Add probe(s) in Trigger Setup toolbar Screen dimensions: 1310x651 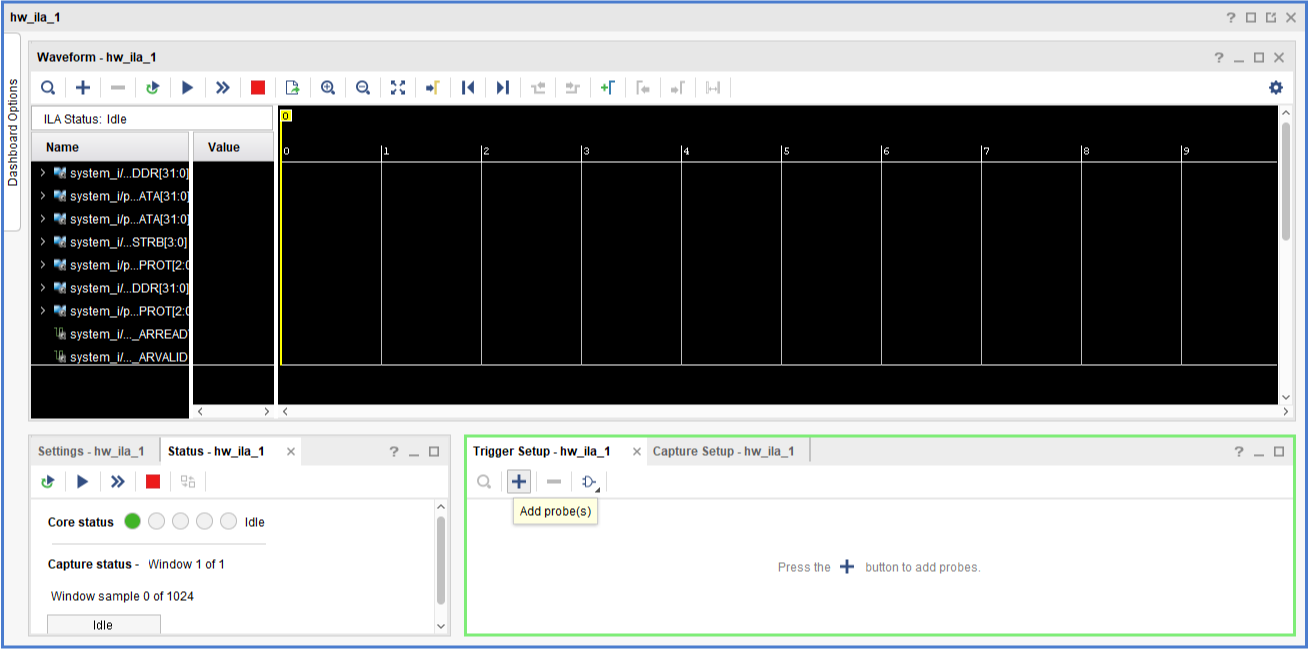tap(519, 482)
